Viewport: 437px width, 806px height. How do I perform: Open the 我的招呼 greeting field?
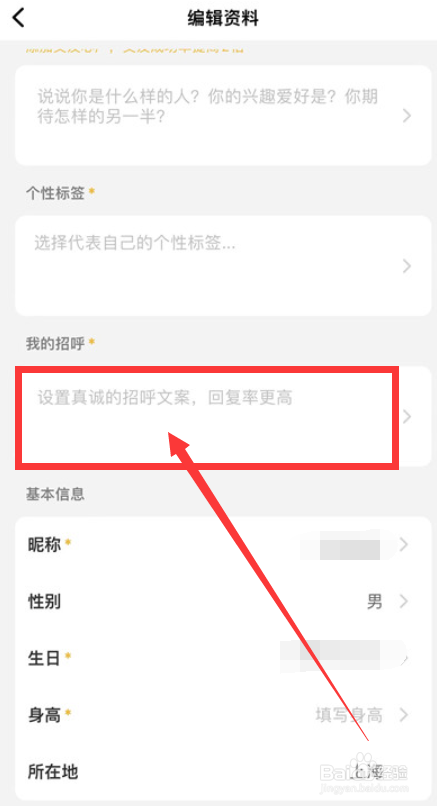pos(223,416)
